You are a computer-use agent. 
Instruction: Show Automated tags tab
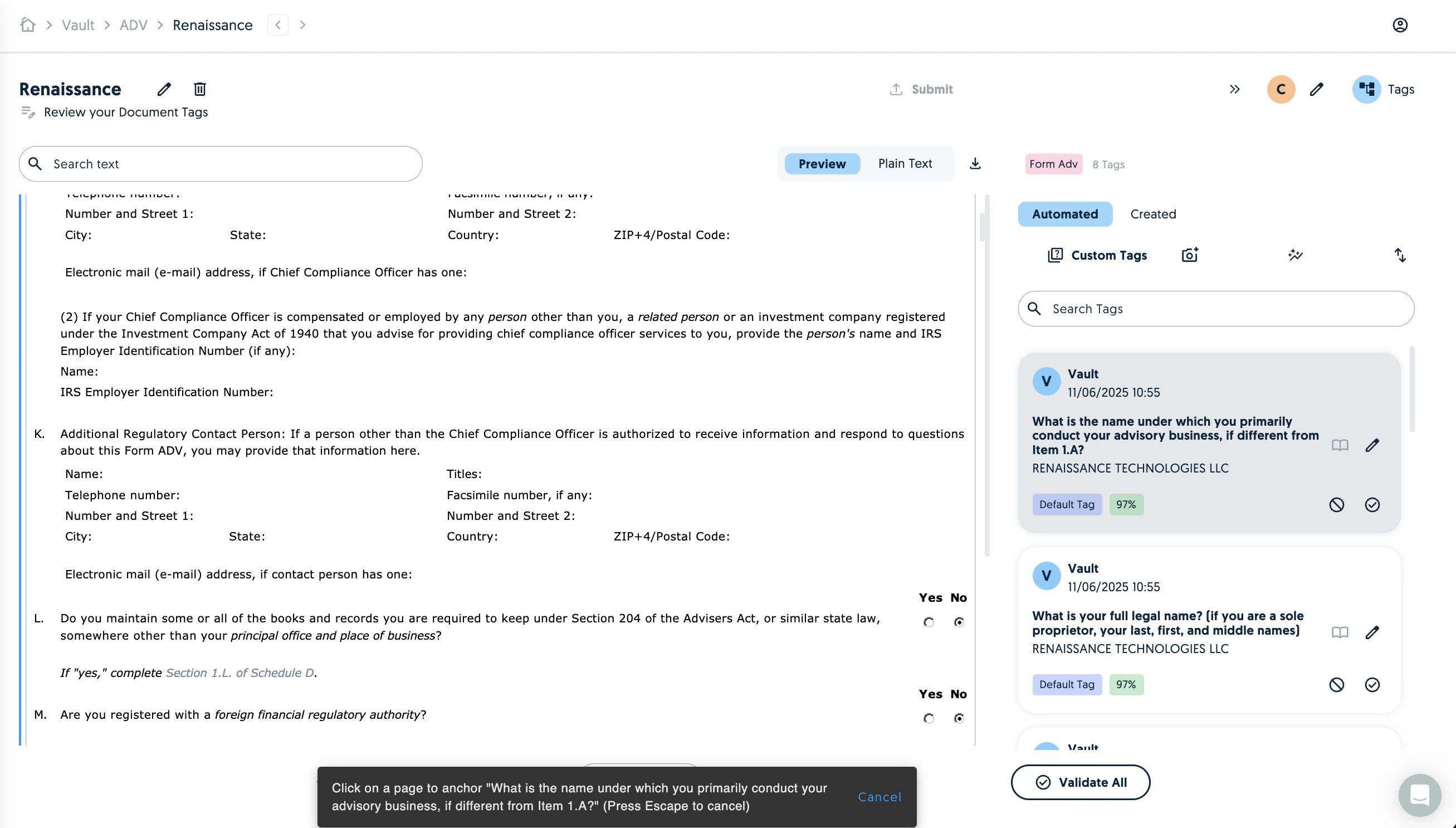pyautogui.click(x=1064, y=215)
